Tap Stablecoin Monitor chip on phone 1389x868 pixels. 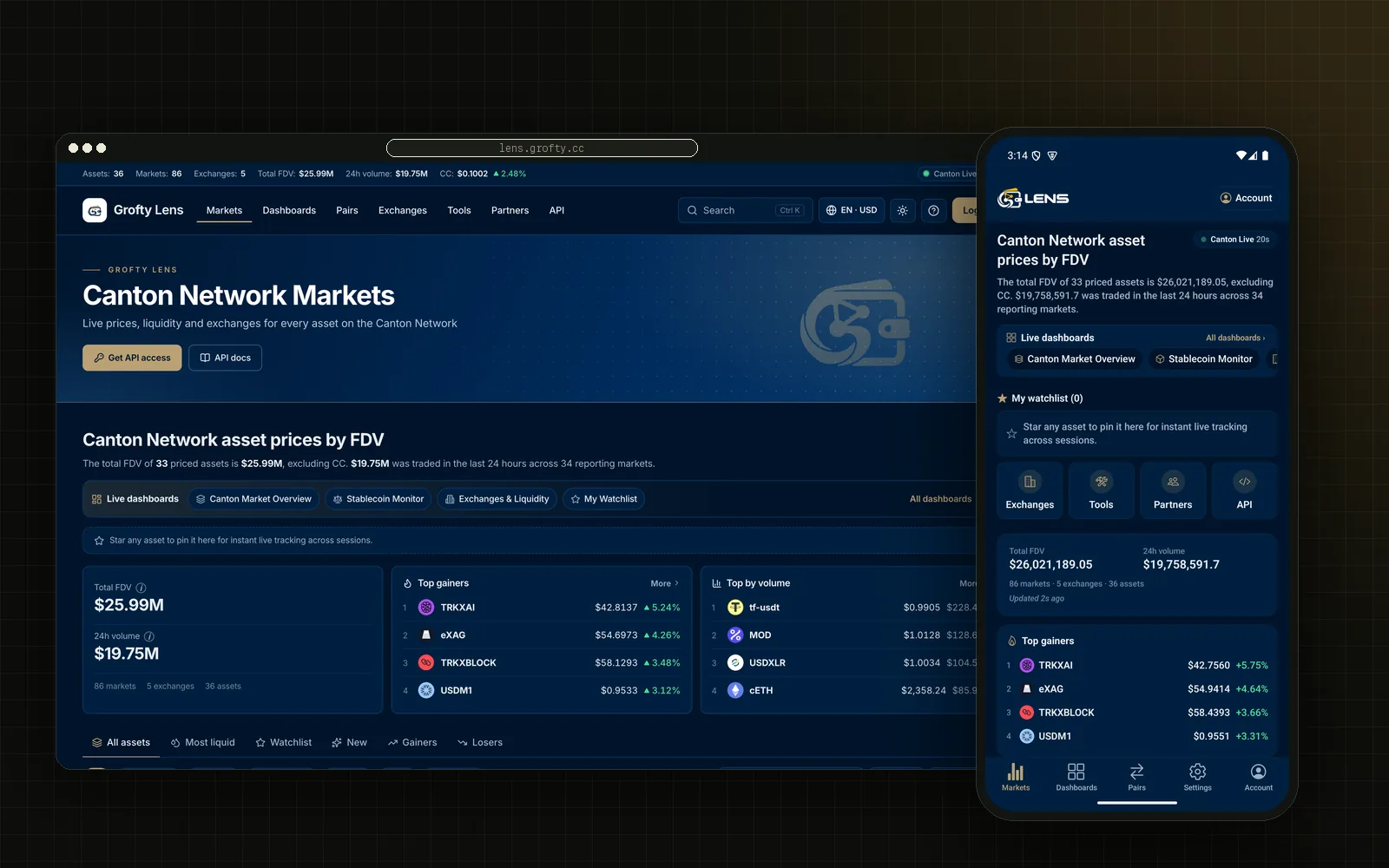[x=1202, y=359]
